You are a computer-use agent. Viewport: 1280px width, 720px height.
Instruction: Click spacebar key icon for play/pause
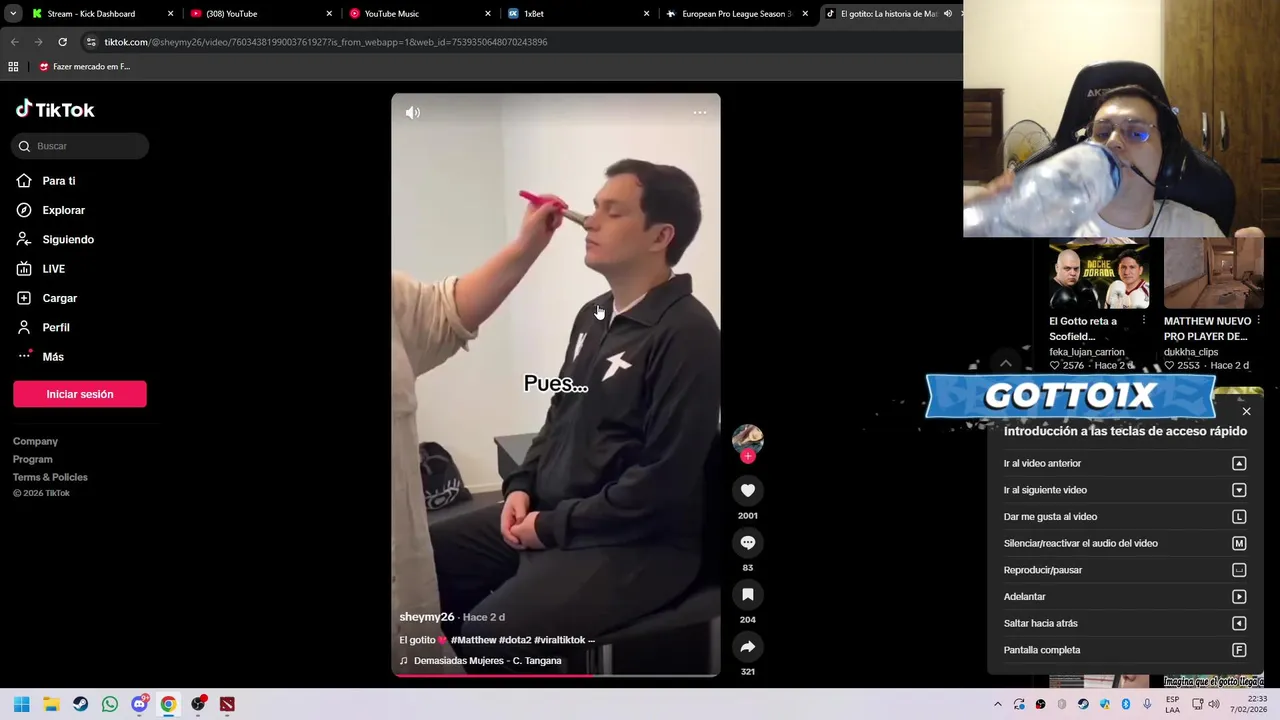[1239, 570]
